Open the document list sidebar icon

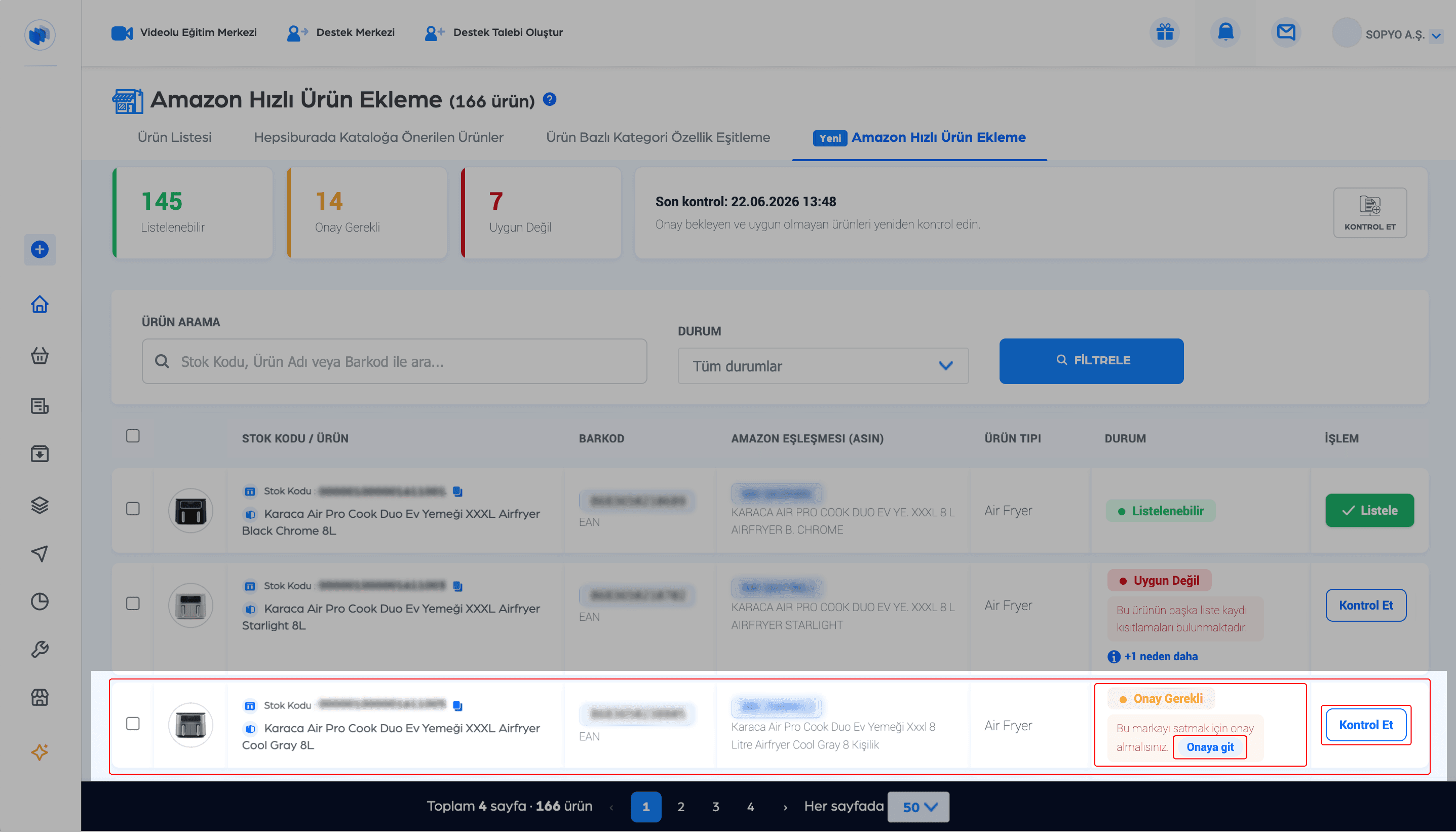click(40, 406)
